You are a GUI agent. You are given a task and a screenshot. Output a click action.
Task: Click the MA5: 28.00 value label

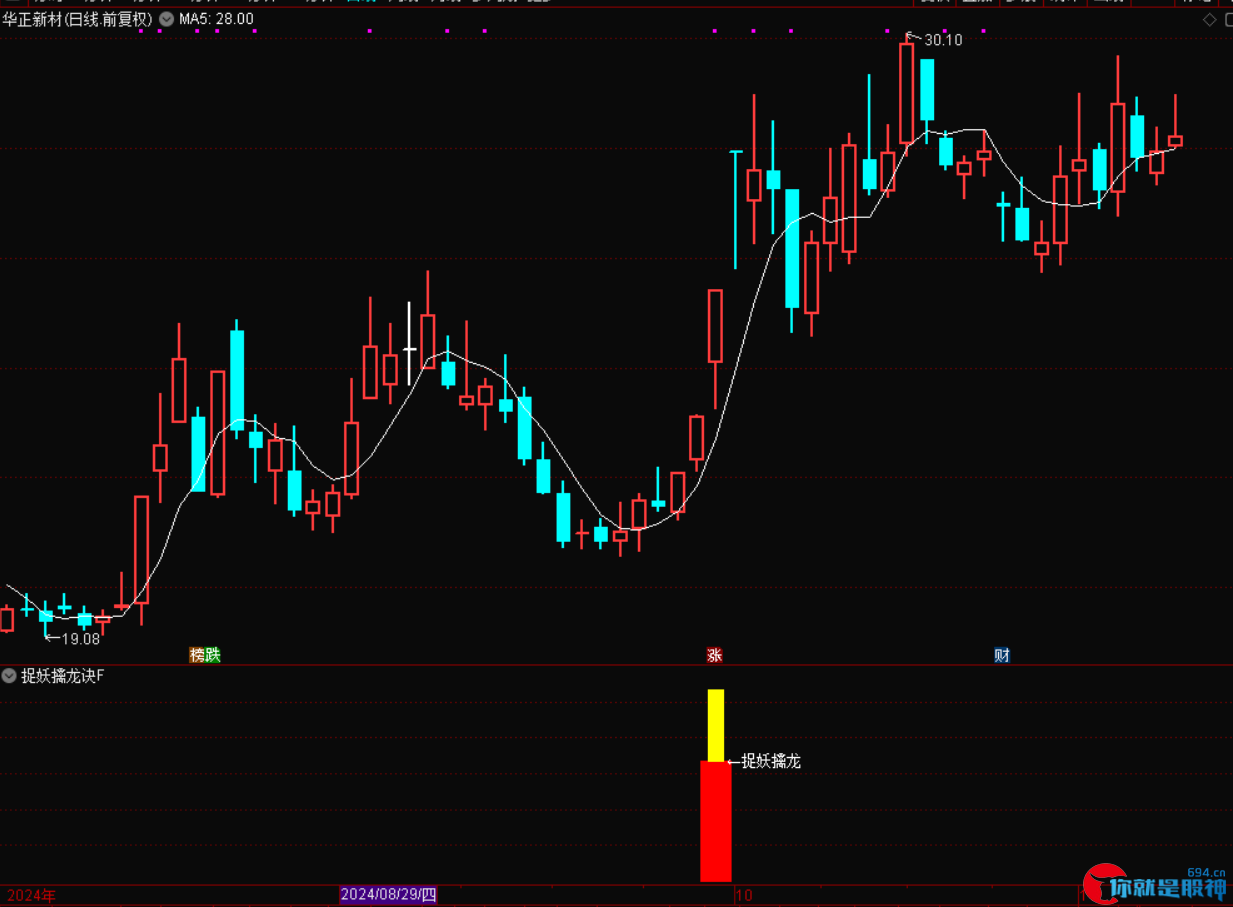(x=216, y=19)
